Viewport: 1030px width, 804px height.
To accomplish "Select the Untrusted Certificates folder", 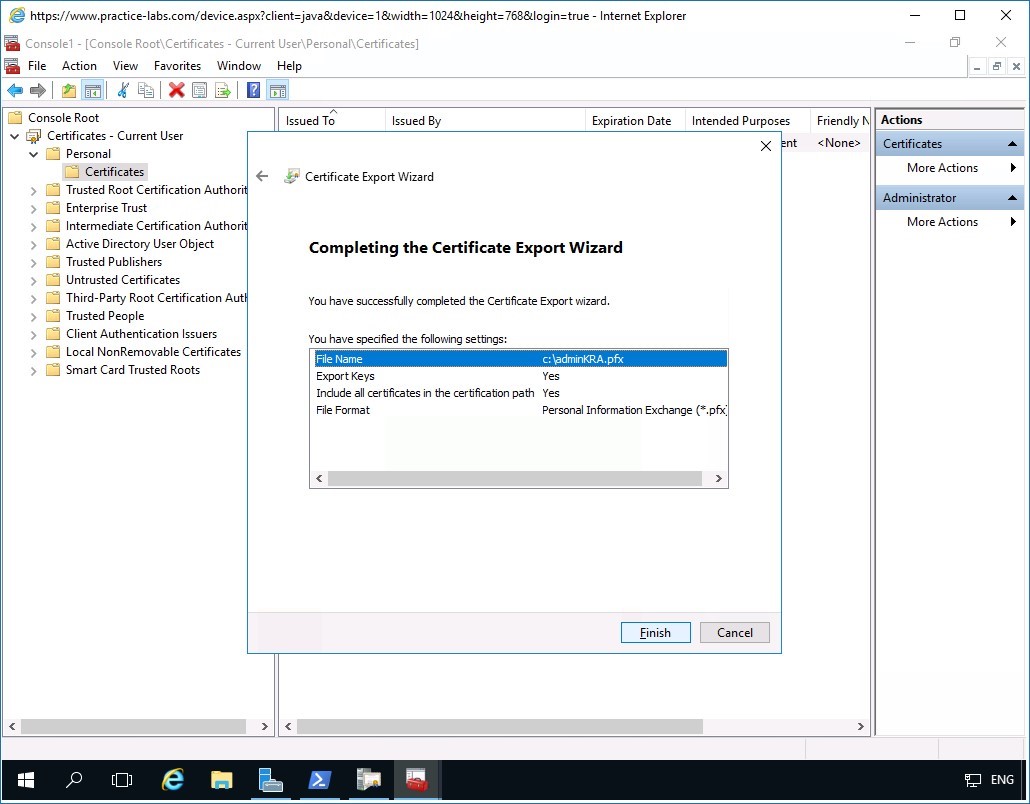I will click(122, 280).
